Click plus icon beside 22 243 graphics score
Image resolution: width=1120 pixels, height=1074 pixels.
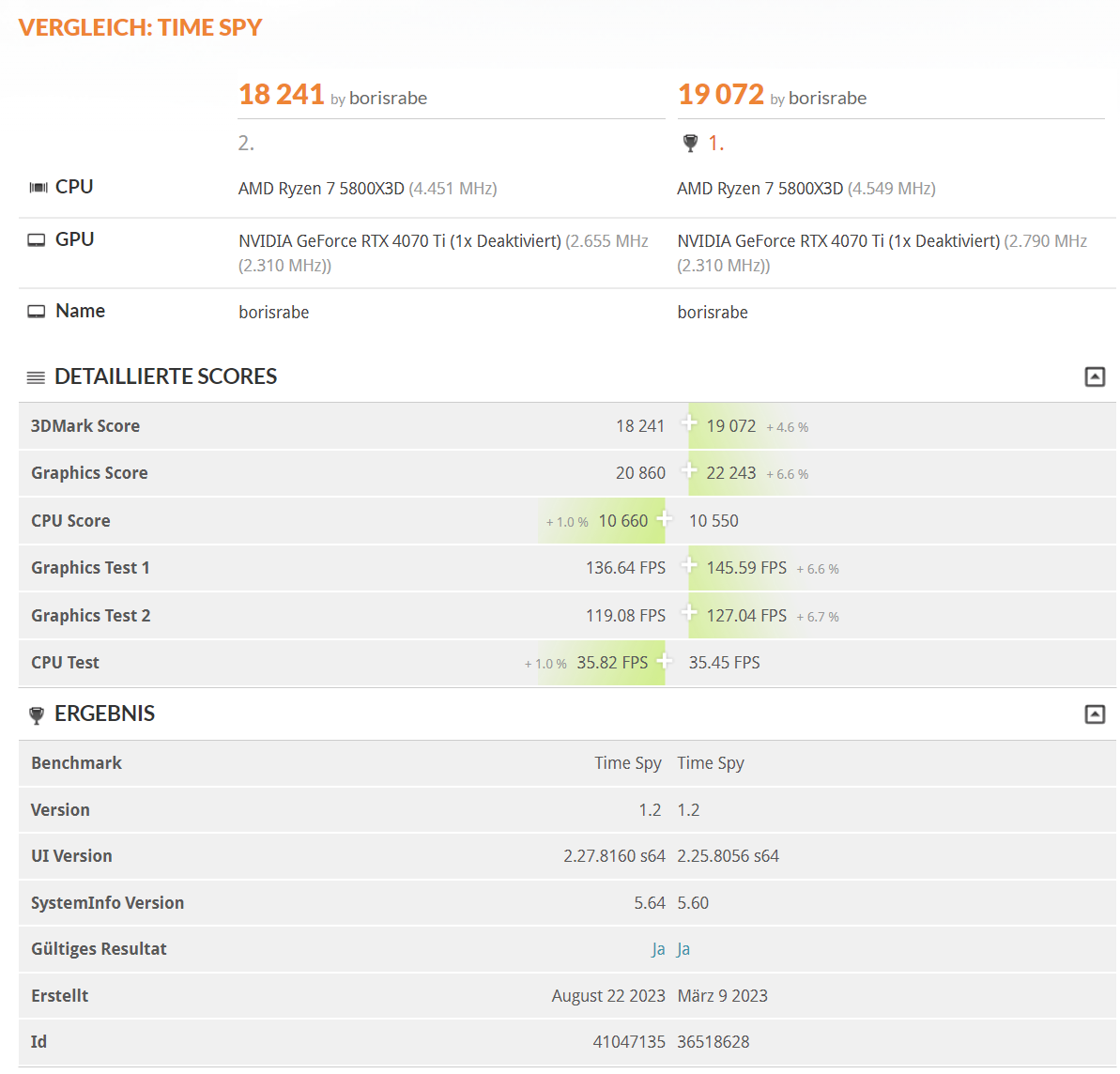[688, 470]
